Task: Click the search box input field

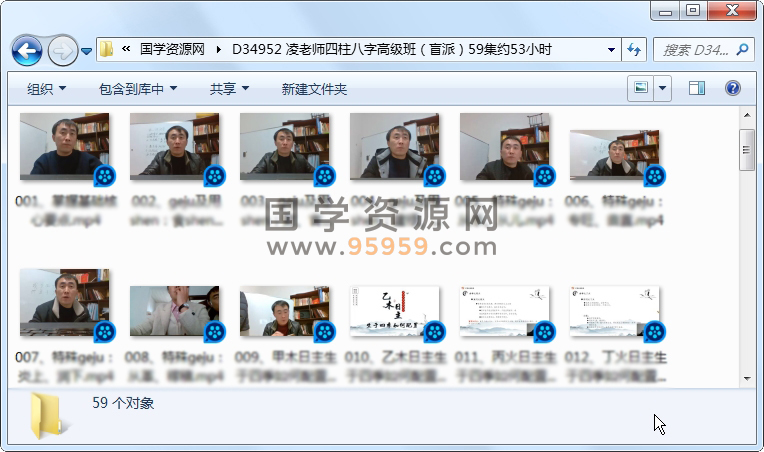Action: tap(697, 49)
